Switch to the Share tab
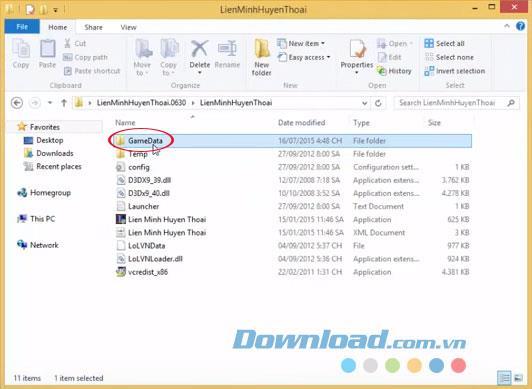Screen dimensions: 532x389 pos(93,27)
